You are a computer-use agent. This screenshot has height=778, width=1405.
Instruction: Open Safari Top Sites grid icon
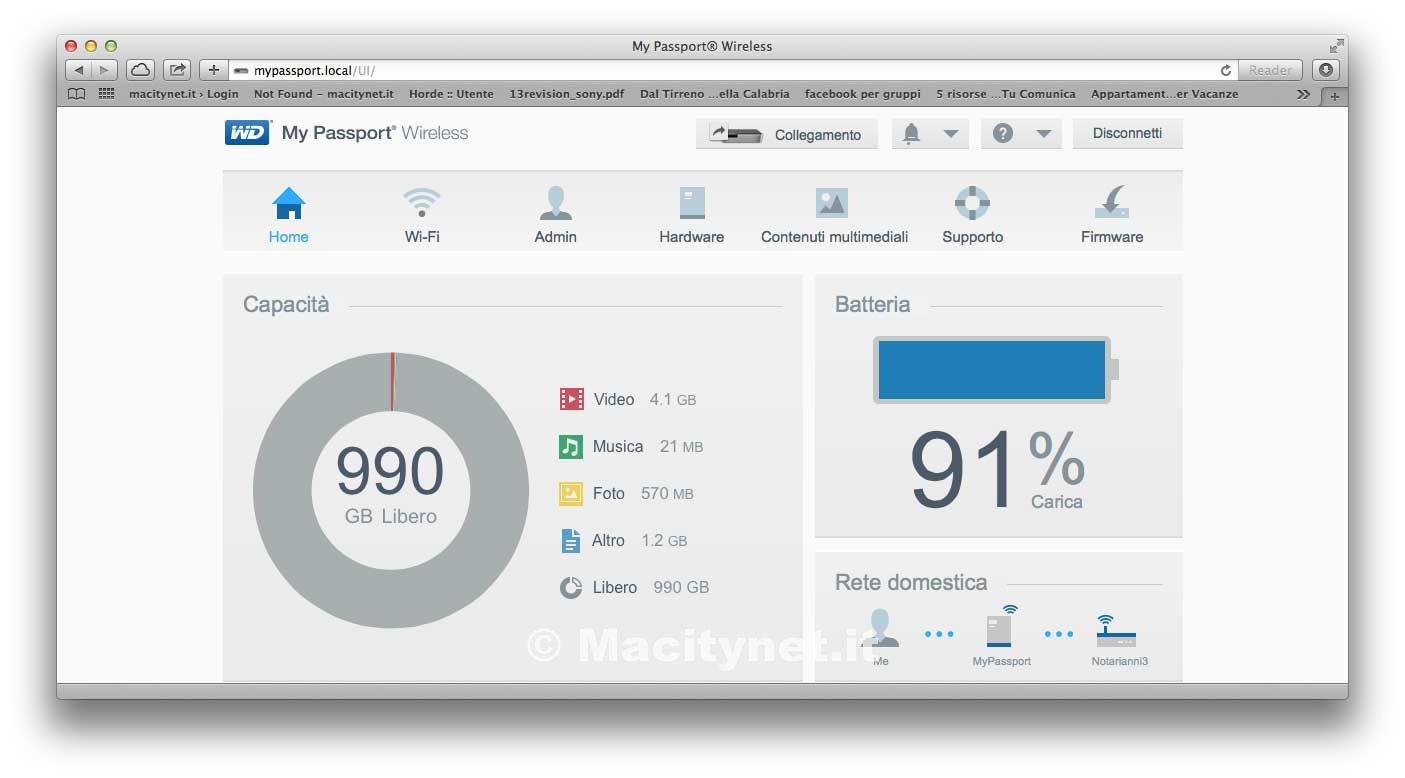tap(107, 94)
